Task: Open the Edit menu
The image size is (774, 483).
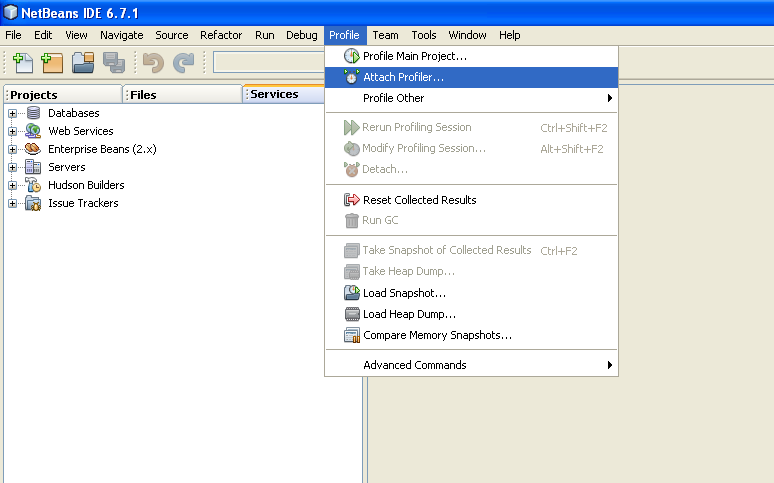Action: coord(43,35)
